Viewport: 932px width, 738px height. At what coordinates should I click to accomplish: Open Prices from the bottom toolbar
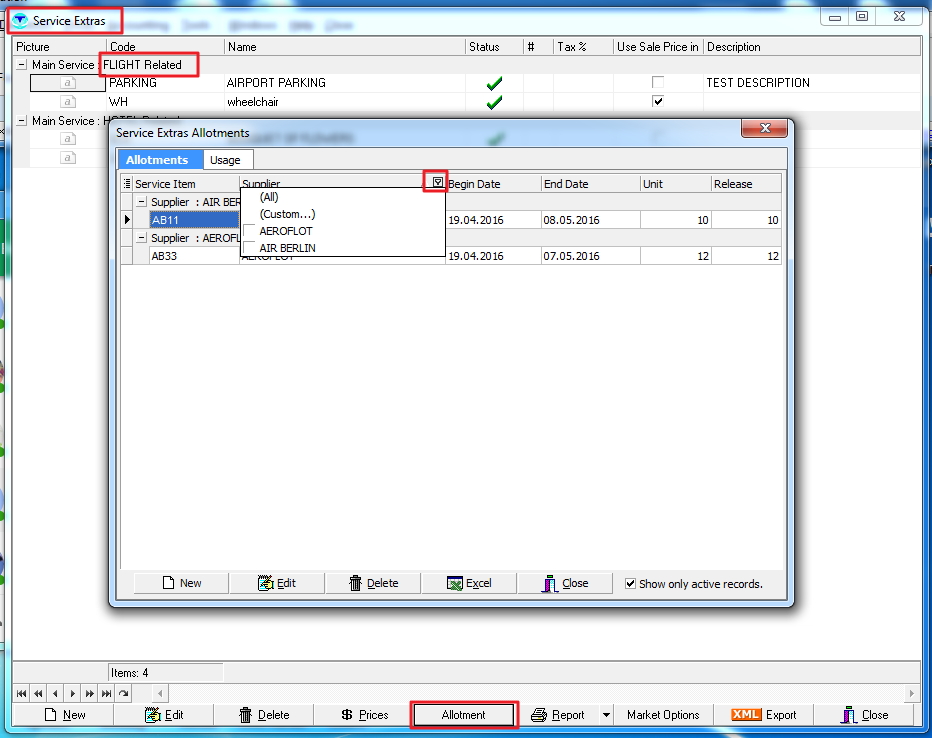364,715
